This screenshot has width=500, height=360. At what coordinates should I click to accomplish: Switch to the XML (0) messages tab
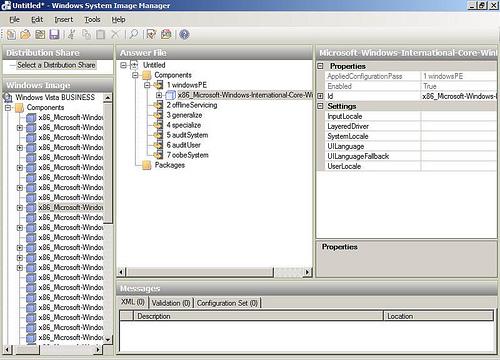[x=133, y=302]
